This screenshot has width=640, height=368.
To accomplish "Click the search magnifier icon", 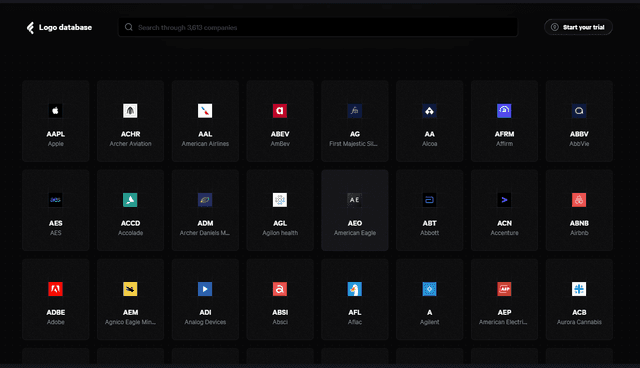I will point(129,27).
